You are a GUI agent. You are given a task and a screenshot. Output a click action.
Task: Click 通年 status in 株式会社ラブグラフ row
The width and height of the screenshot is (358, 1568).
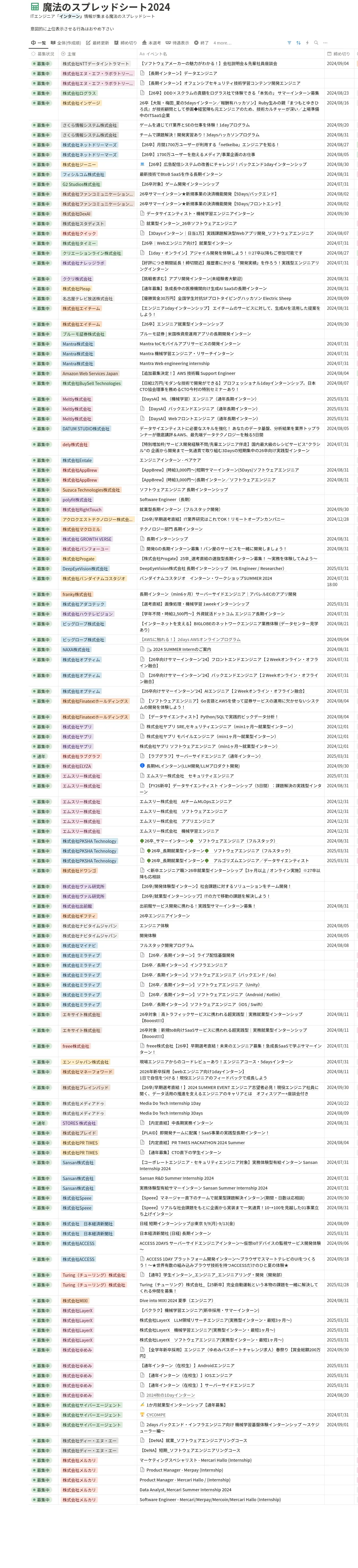(40, 756)
